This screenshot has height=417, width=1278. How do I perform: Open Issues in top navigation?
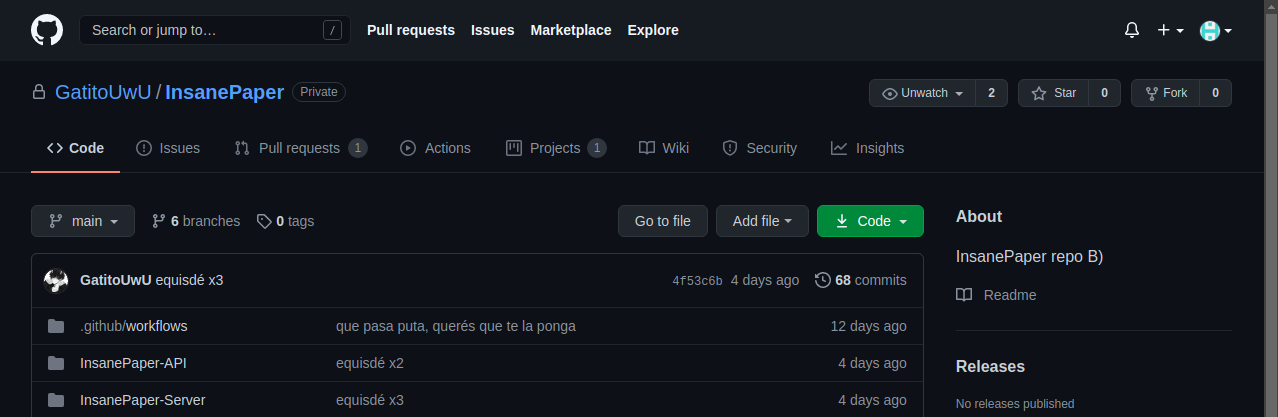coord(493,30)
